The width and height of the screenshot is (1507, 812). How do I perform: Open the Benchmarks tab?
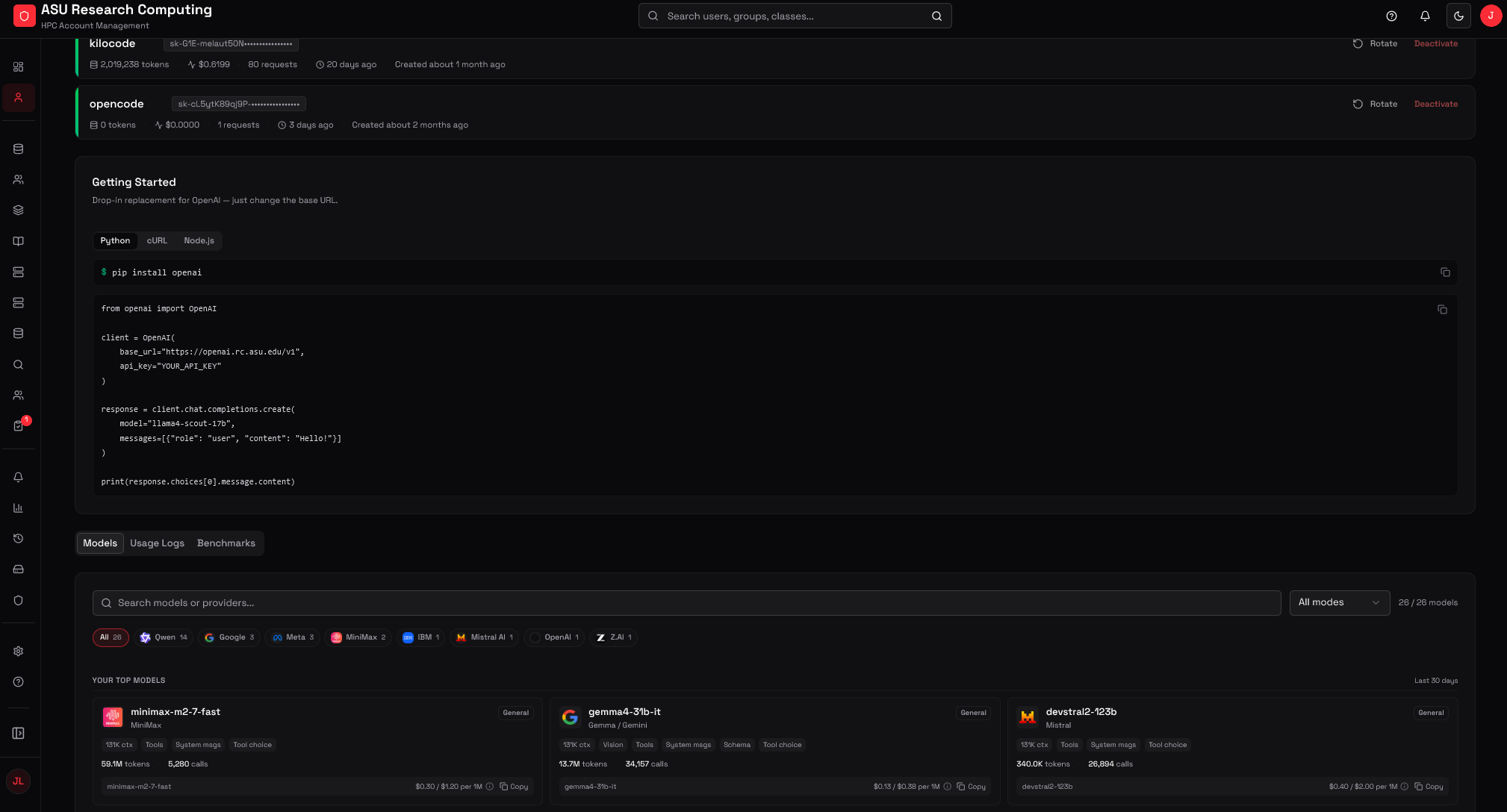pos(226,543)
